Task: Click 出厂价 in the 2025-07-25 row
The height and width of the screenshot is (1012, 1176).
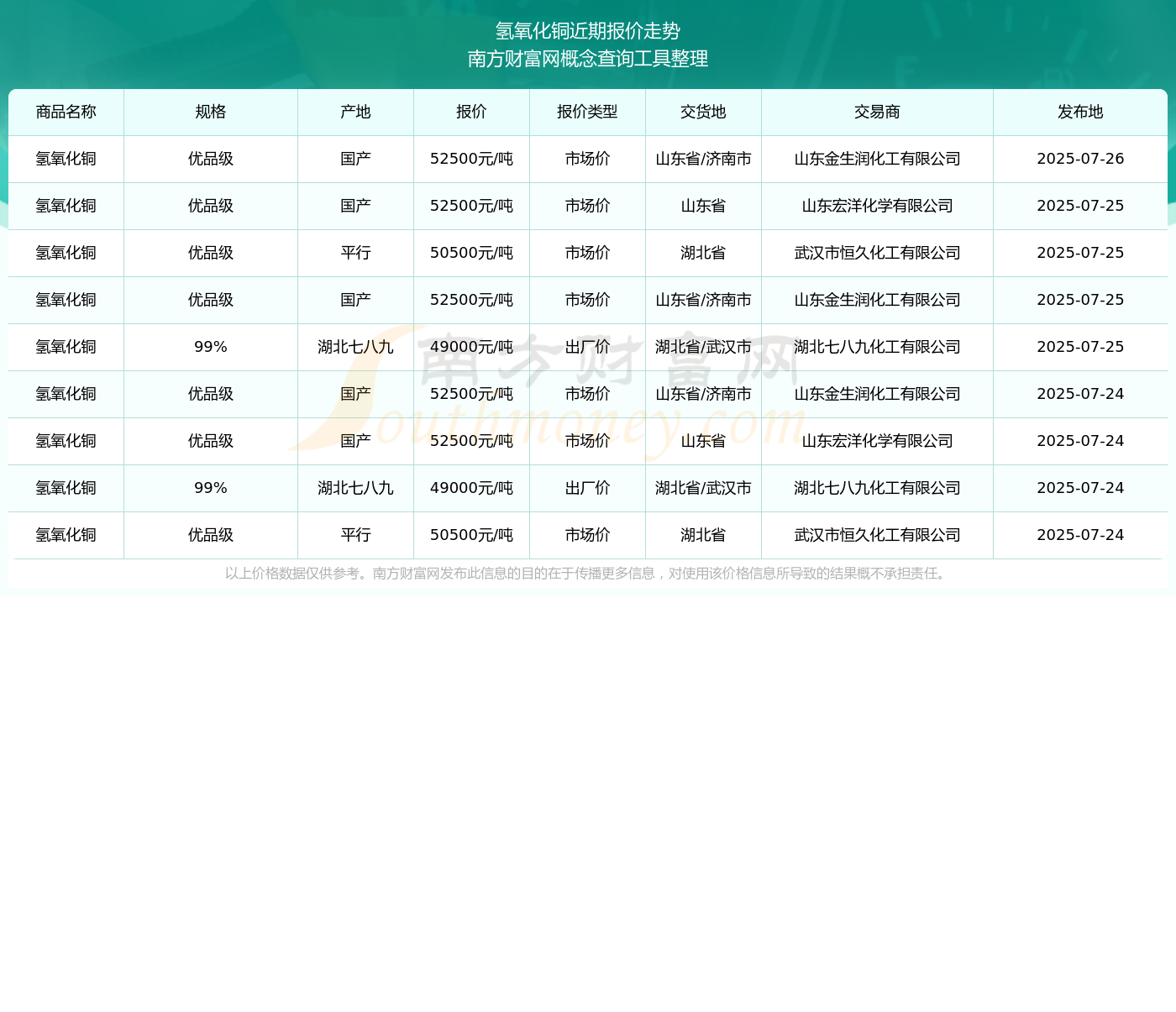Action: point(588,347)
